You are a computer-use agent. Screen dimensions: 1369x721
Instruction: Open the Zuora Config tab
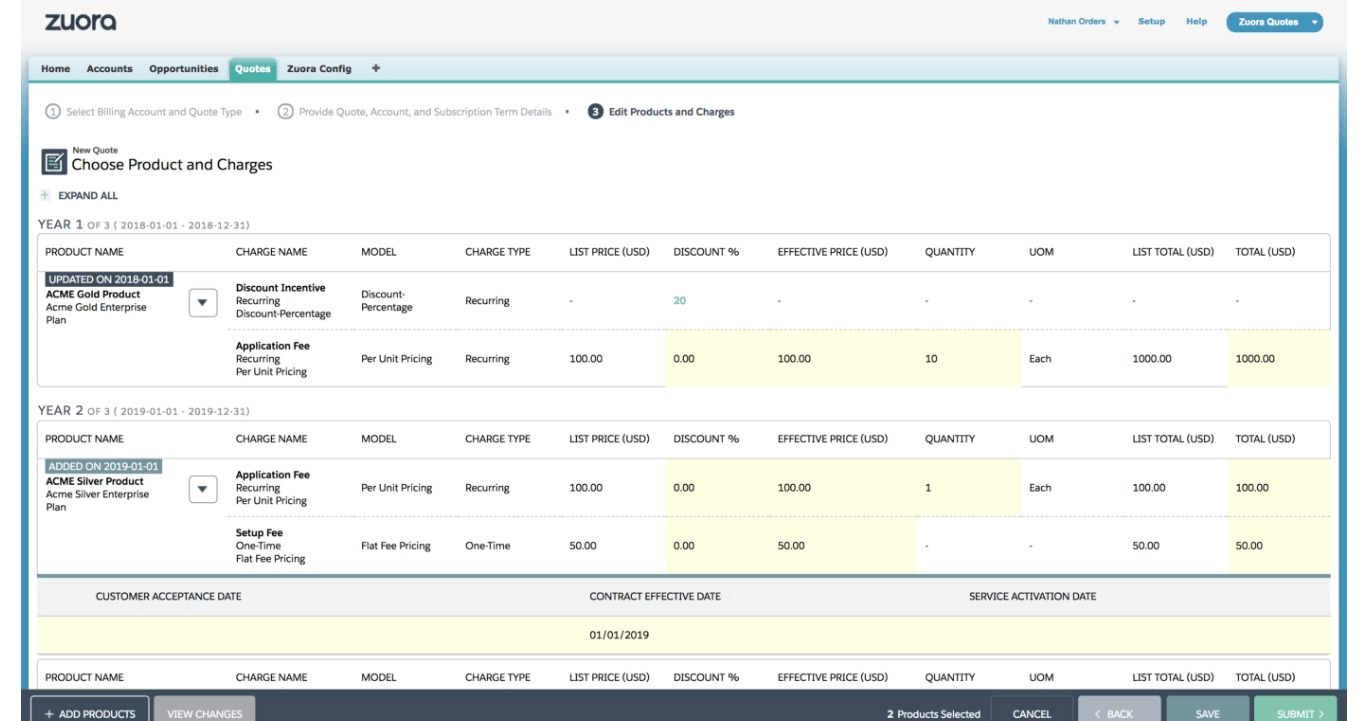tap(320, 68)
